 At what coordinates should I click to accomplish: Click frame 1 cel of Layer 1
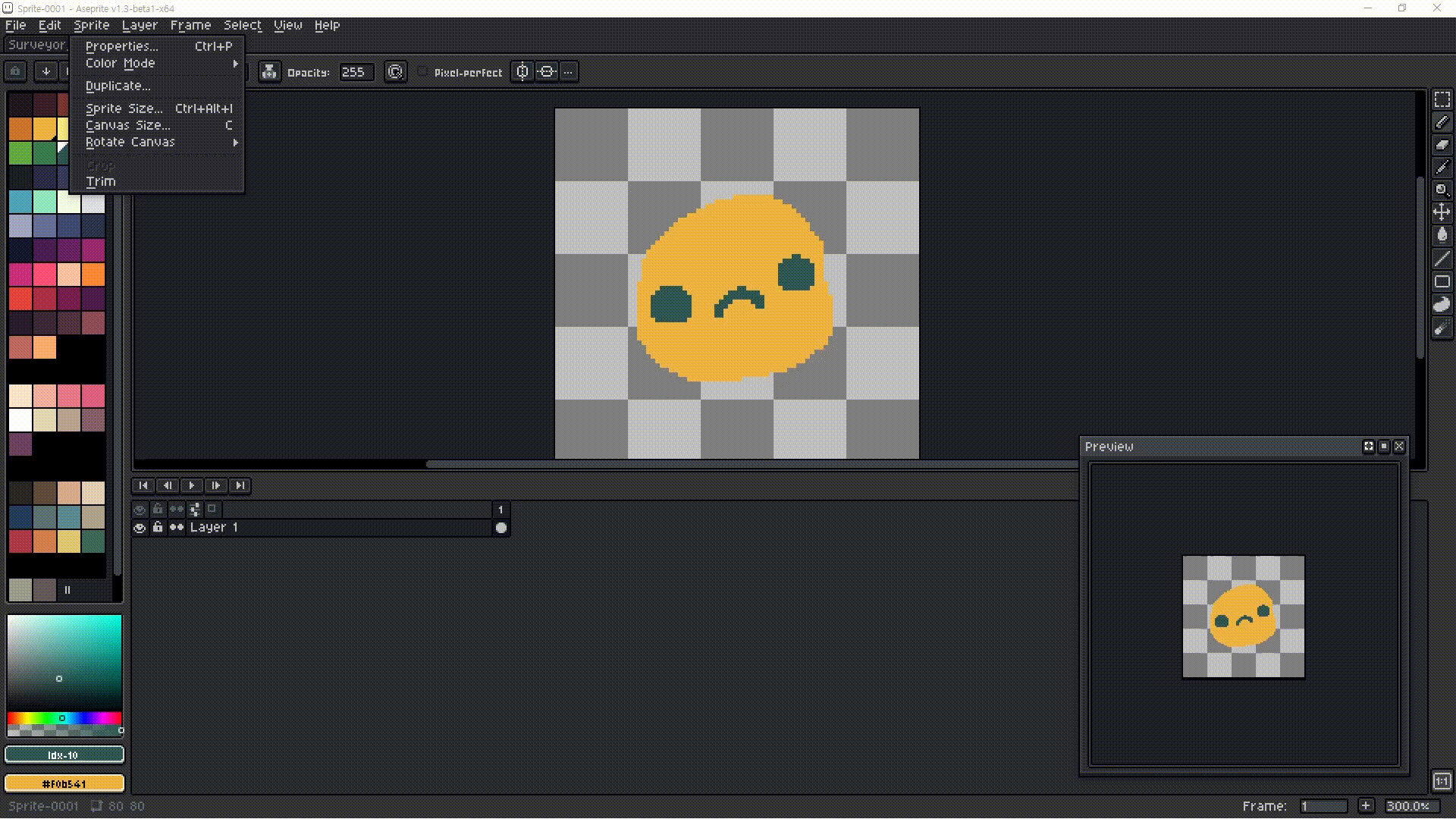click(501, 528)
